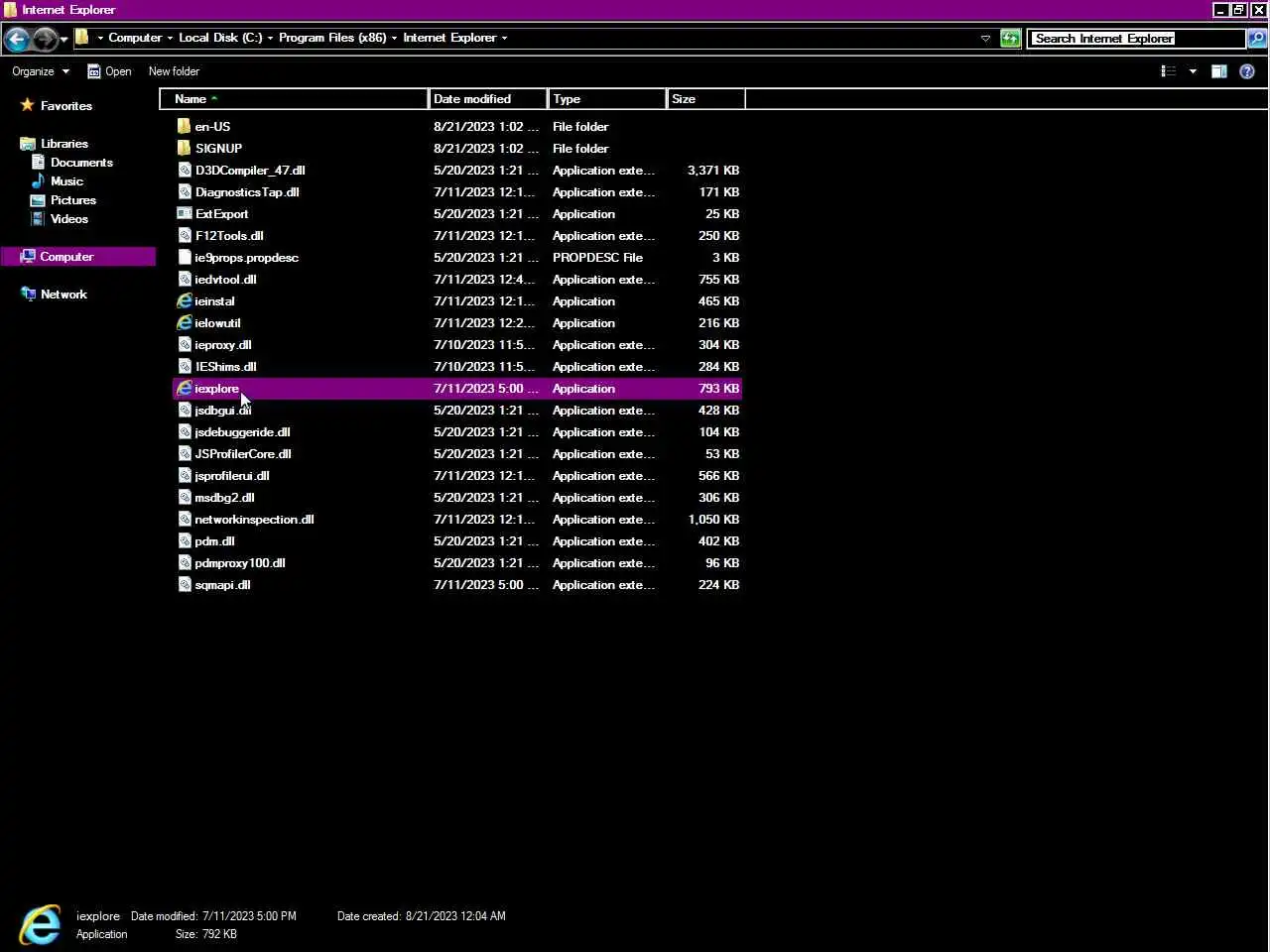Select the jsdebuggeride.dll file icon

click(x=185, y=431)
